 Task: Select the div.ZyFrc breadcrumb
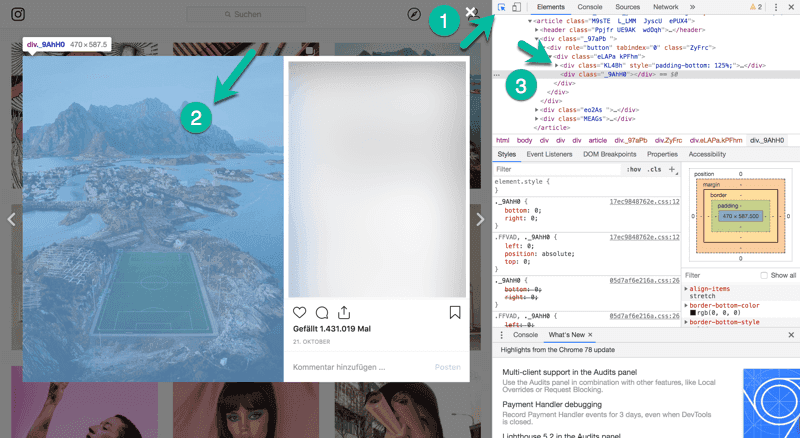point(668,140)
